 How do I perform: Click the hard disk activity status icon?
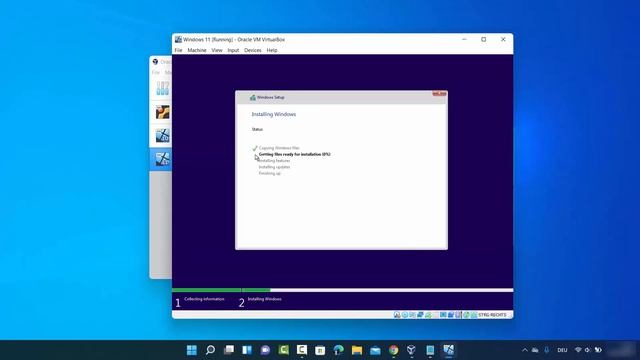coord(397,315)
